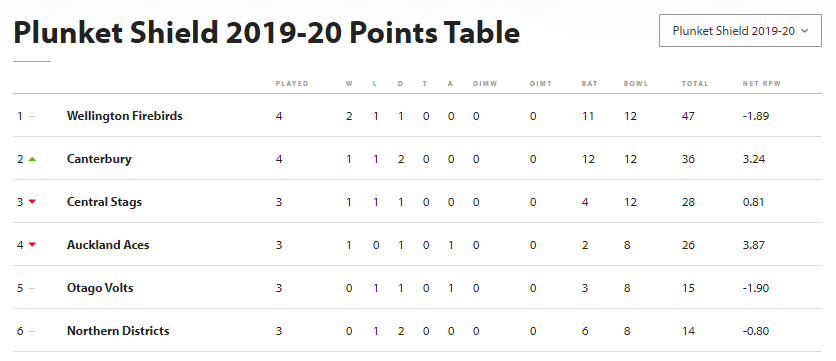The image size is (836, 361).
Task: Click the NET RPW column header
Action: click(762, 84)
